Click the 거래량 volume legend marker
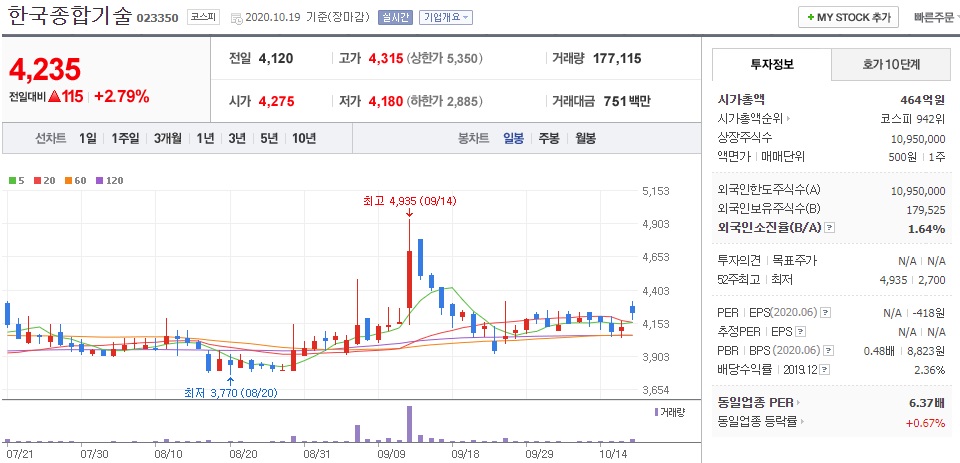This screenshot has height=463, width=960. 656,412
